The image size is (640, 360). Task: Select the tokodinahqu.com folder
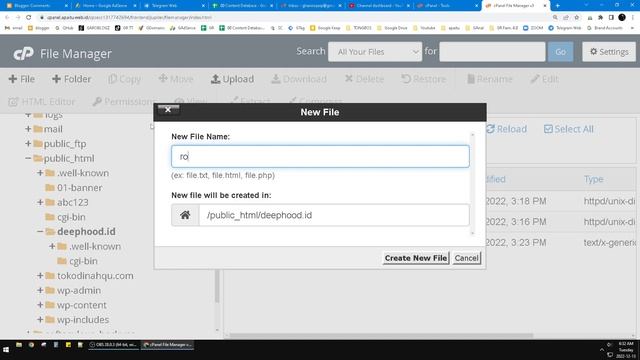(95, 276)
